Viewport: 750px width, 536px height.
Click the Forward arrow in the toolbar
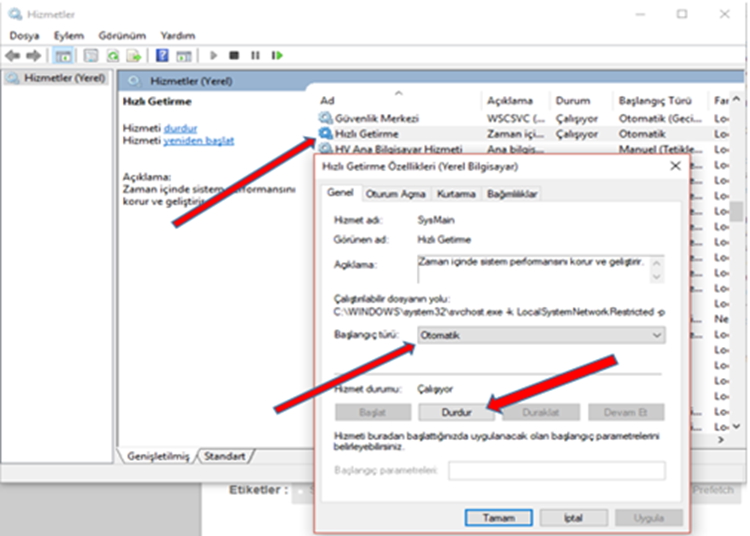point(33,56)
